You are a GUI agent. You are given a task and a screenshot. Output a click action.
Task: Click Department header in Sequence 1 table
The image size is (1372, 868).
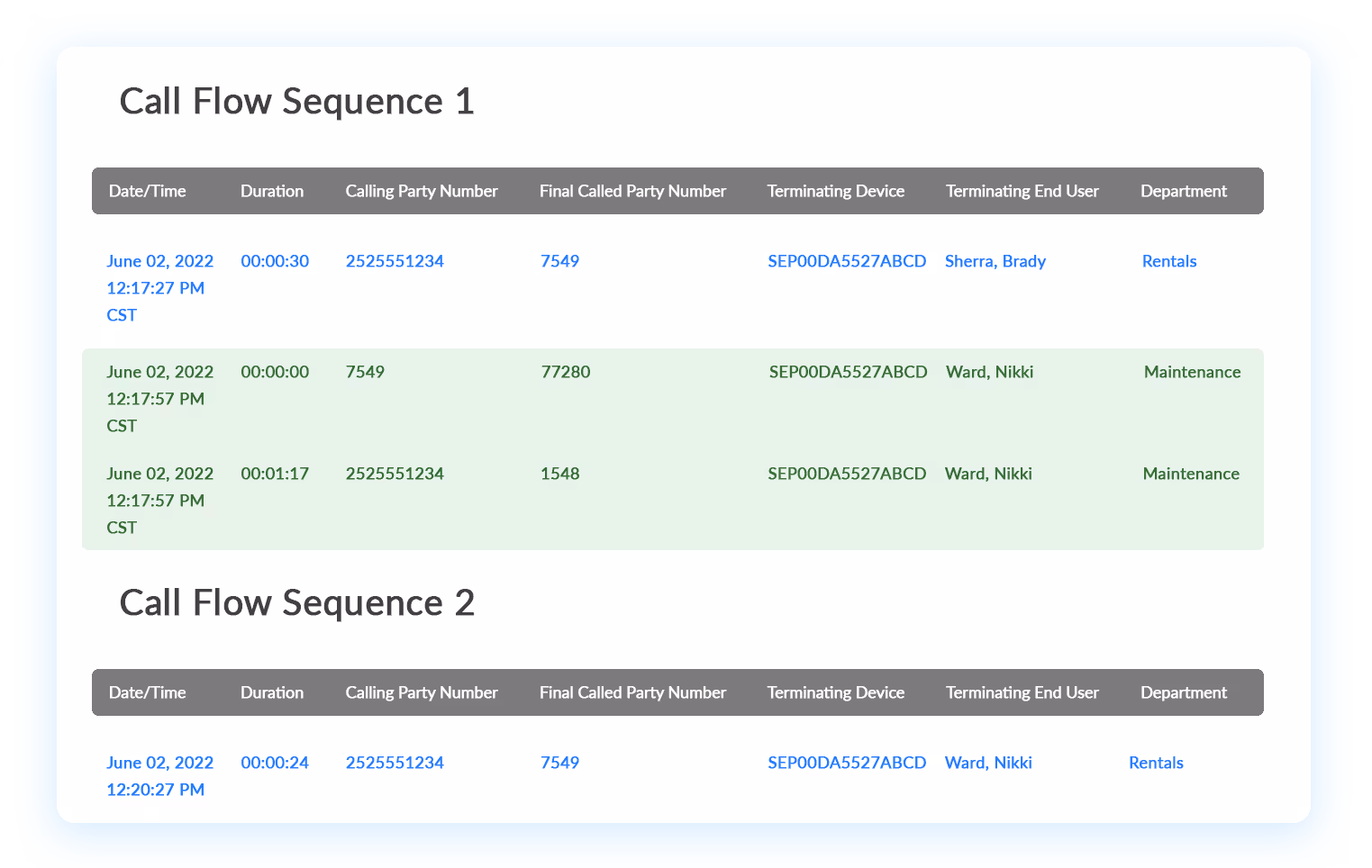[x=1184, y=191]
